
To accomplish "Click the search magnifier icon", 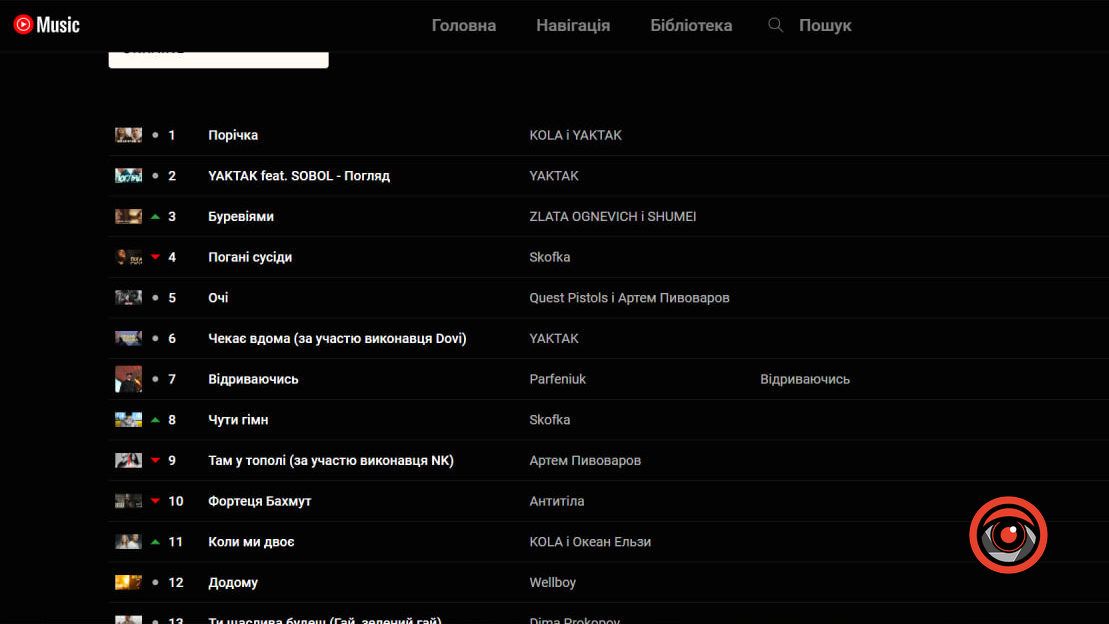I will (775, 25).
